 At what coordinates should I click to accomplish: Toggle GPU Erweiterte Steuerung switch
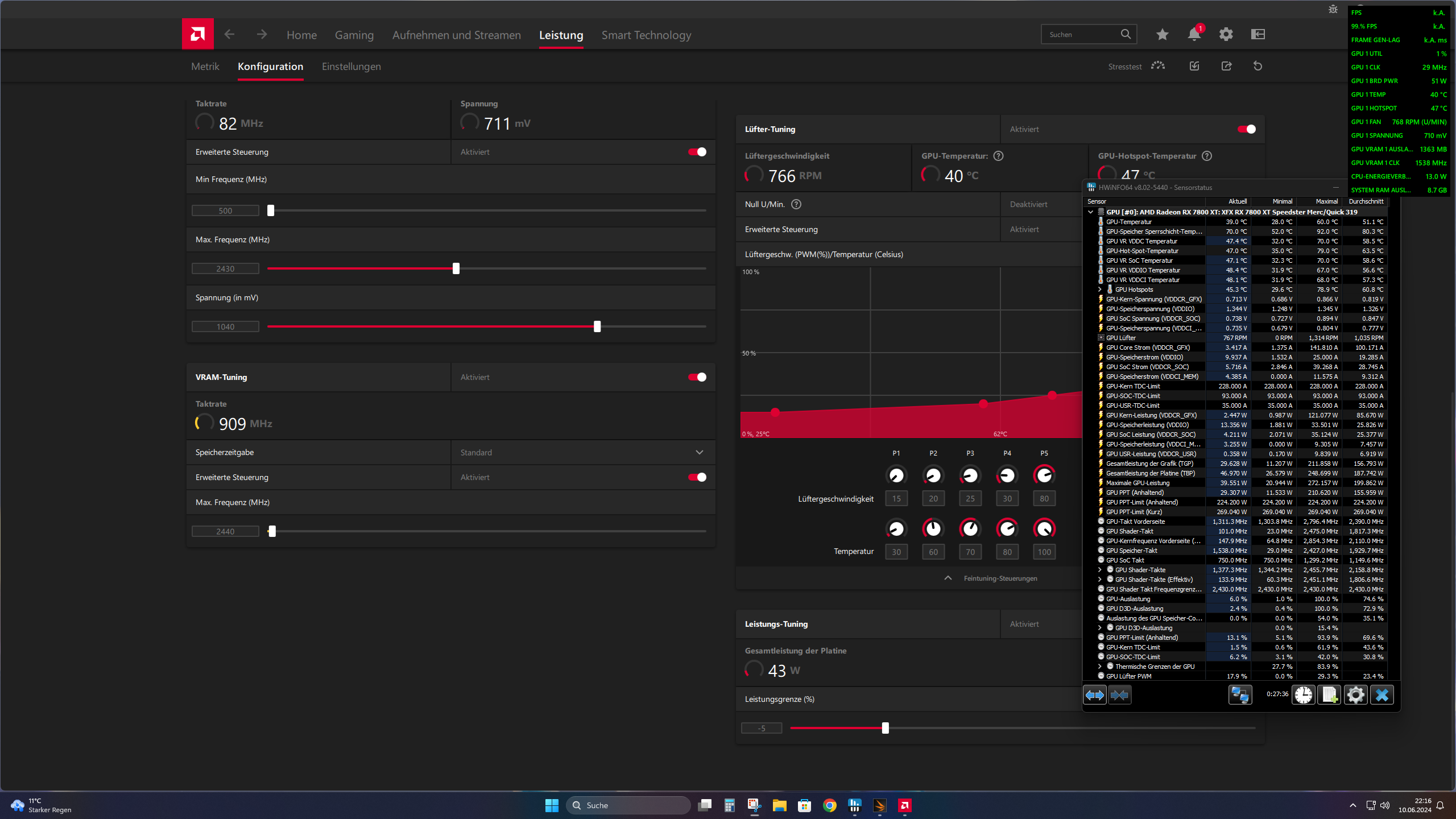697,152
